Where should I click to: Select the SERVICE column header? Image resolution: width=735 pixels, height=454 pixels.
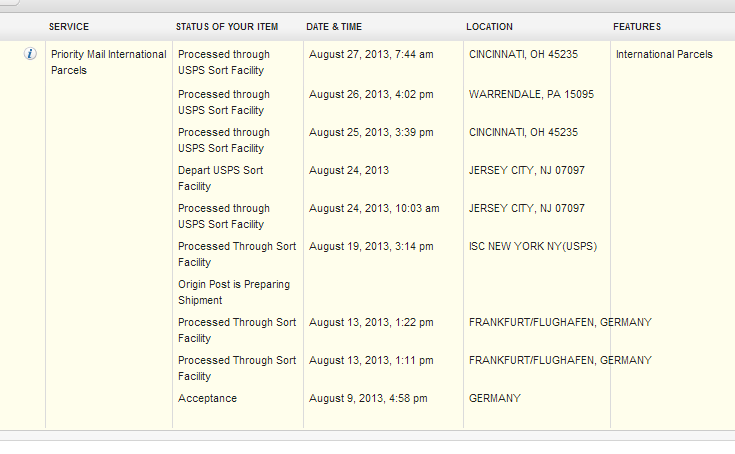[x=69, y=27]
